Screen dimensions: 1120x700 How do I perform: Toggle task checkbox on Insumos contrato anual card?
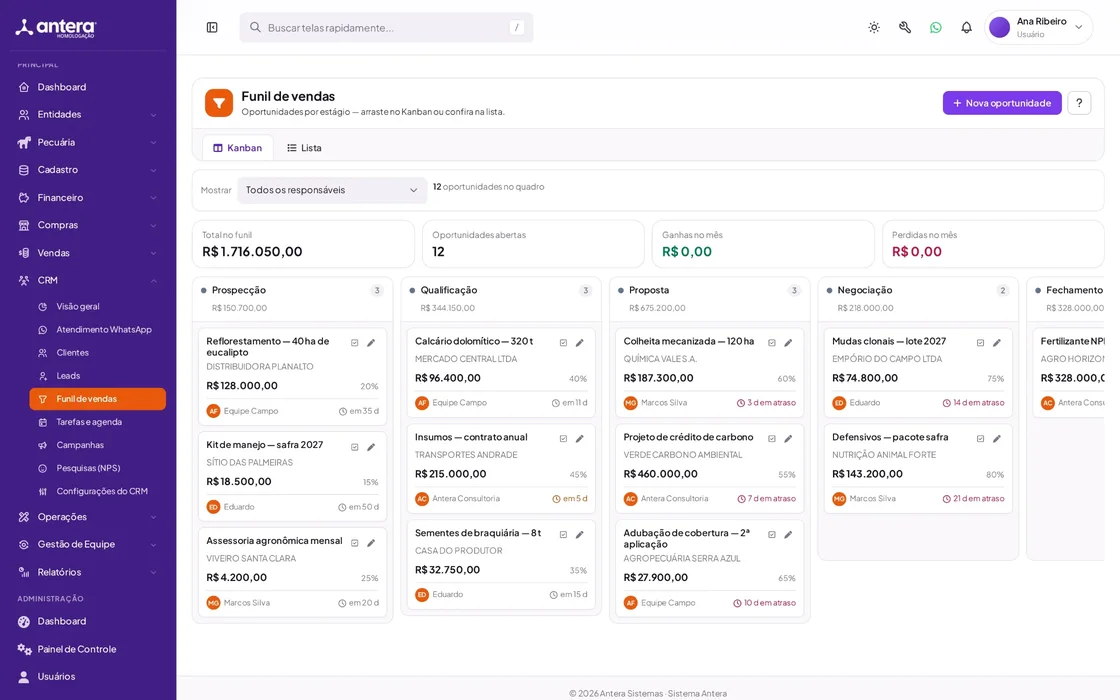563,439
